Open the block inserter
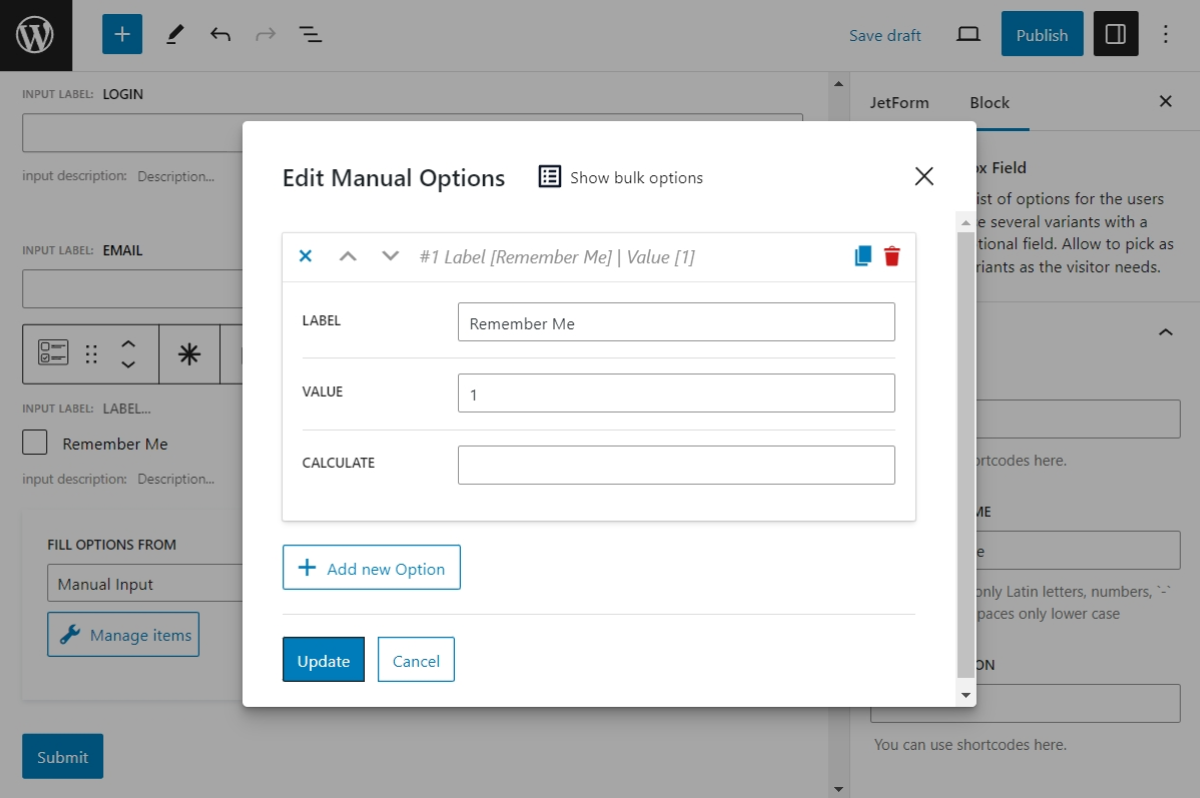Viewport: 1200px width, 798px height. point(121,33)
